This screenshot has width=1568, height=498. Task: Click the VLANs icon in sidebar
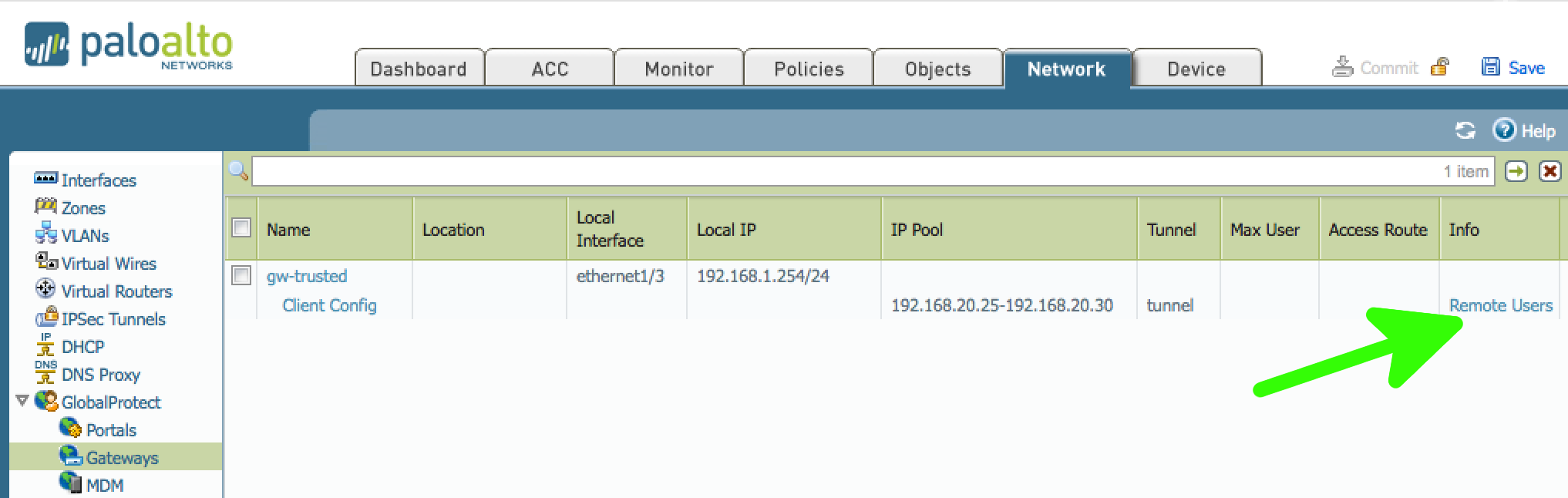point(45,234)
